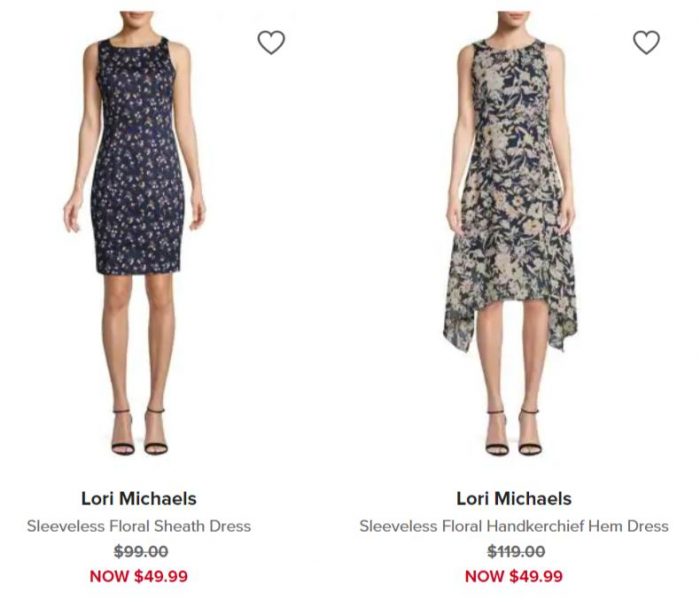
Task: Click NOW $49.99 under Handkerchief Hem Dress
Action: pos(514,576)
